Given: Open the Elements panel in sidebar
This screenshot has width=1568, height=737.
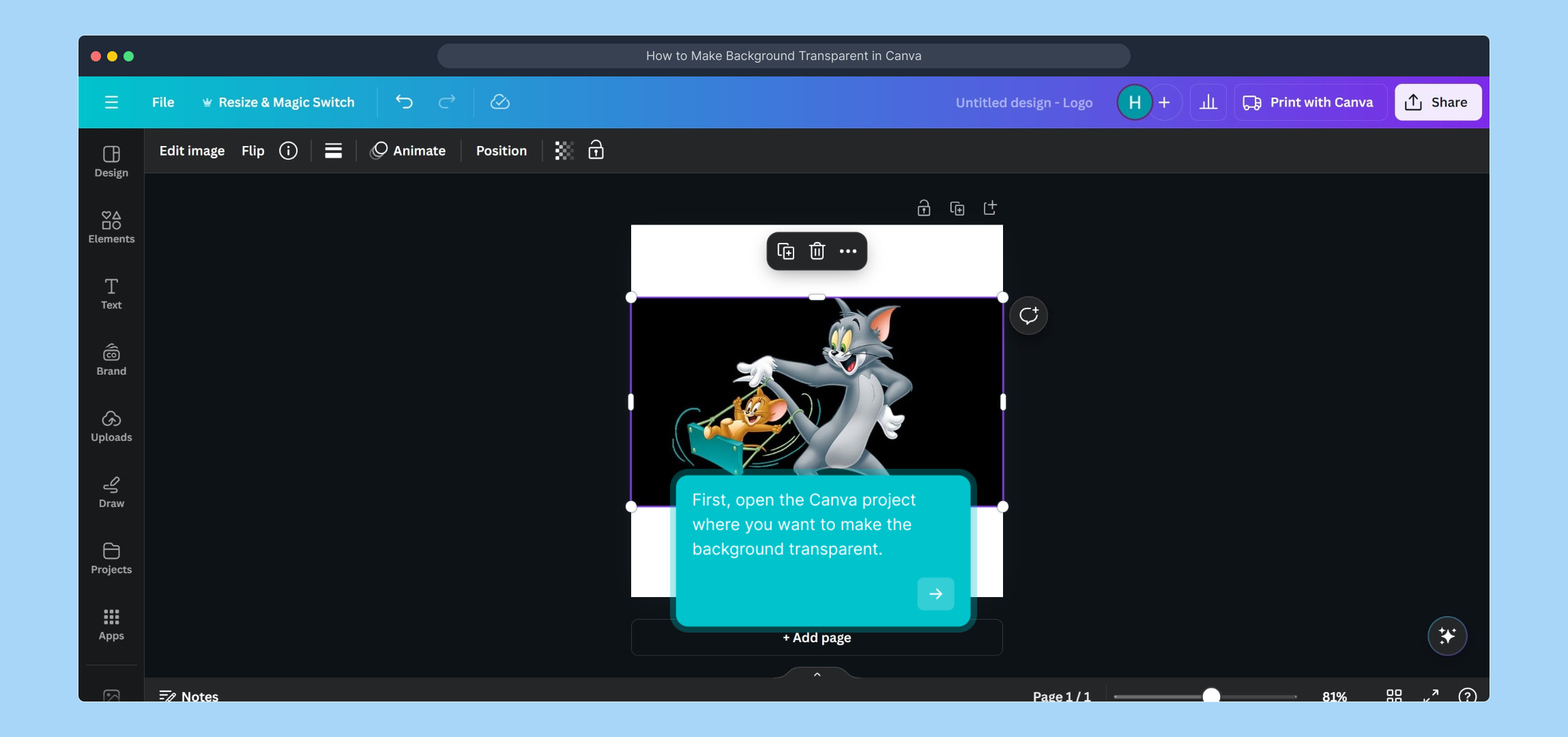Looking at the screenshot, I should point(111,227).
